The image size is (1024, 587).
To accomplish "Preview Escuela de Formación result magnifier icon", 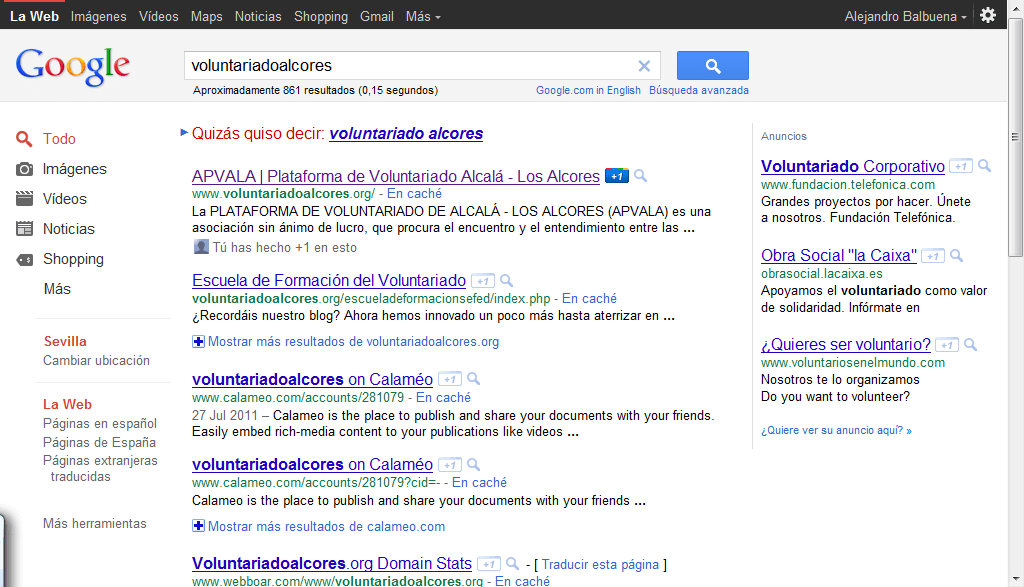I will tap(506, 281).
